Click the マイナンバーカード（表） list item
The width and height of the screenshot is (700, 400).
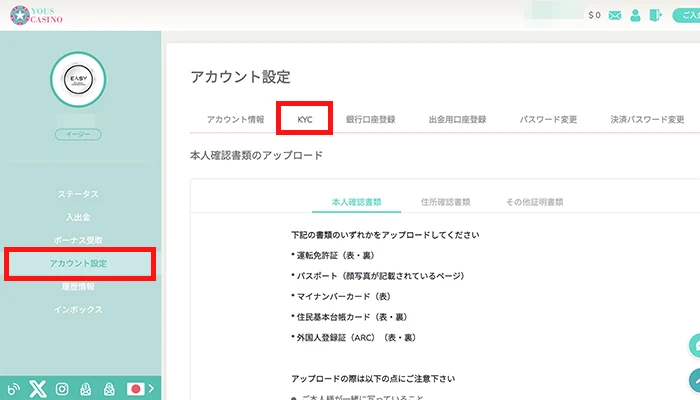point(344,296)
